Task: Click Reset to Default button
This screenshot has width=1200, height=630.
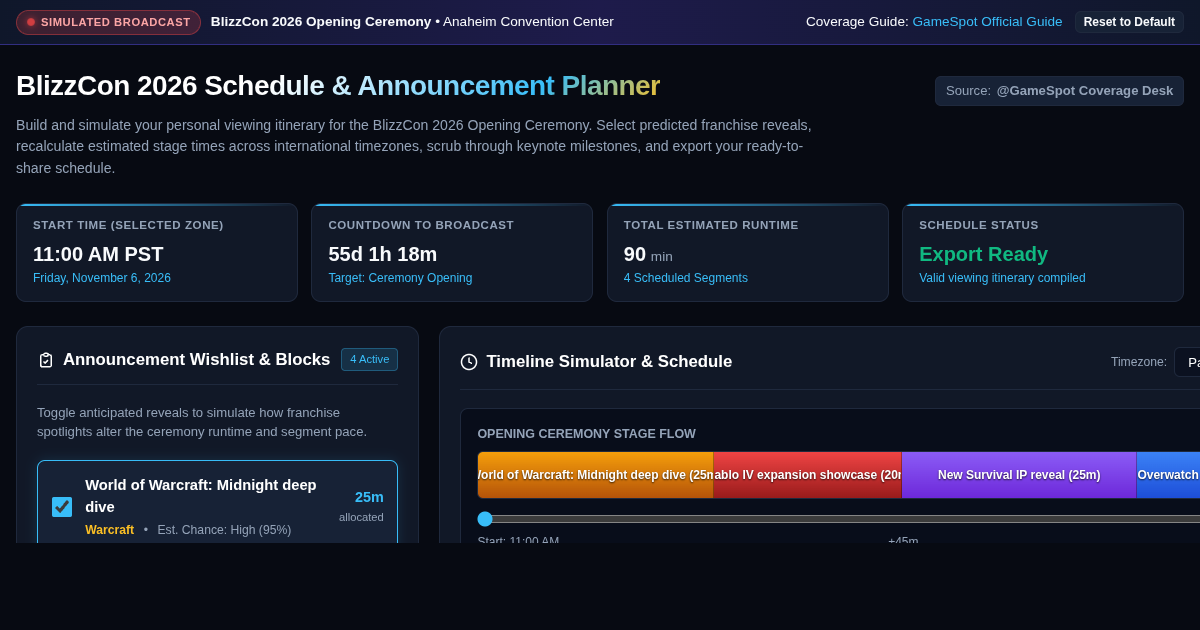Action: [1129, 22]
